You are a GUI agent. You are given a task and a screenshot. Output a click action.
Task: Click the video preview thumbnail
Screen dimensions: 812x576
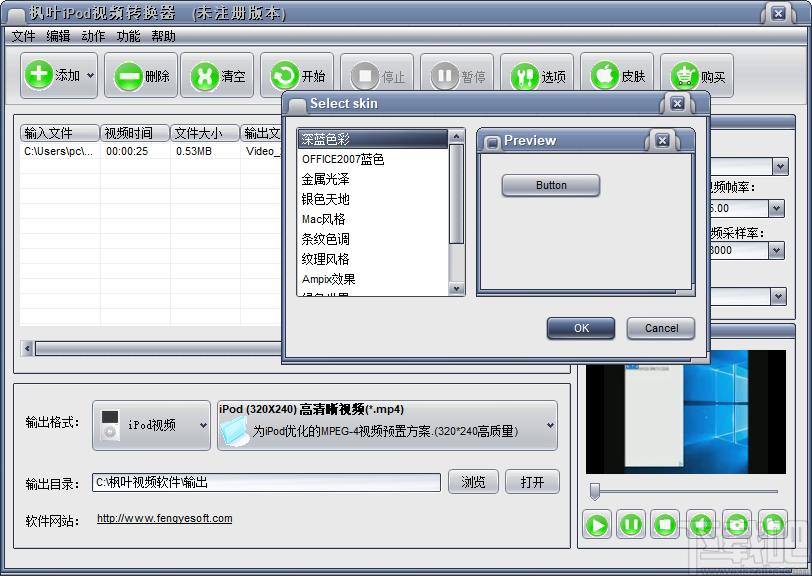[x=686, y=412]
